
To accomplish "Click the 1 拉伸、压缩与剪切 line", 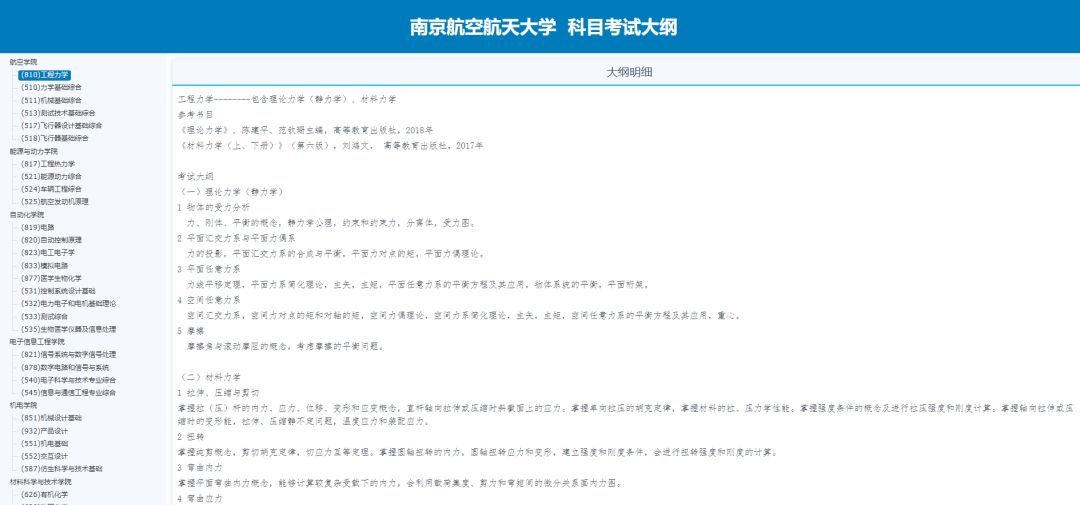I will click(218, 392).
